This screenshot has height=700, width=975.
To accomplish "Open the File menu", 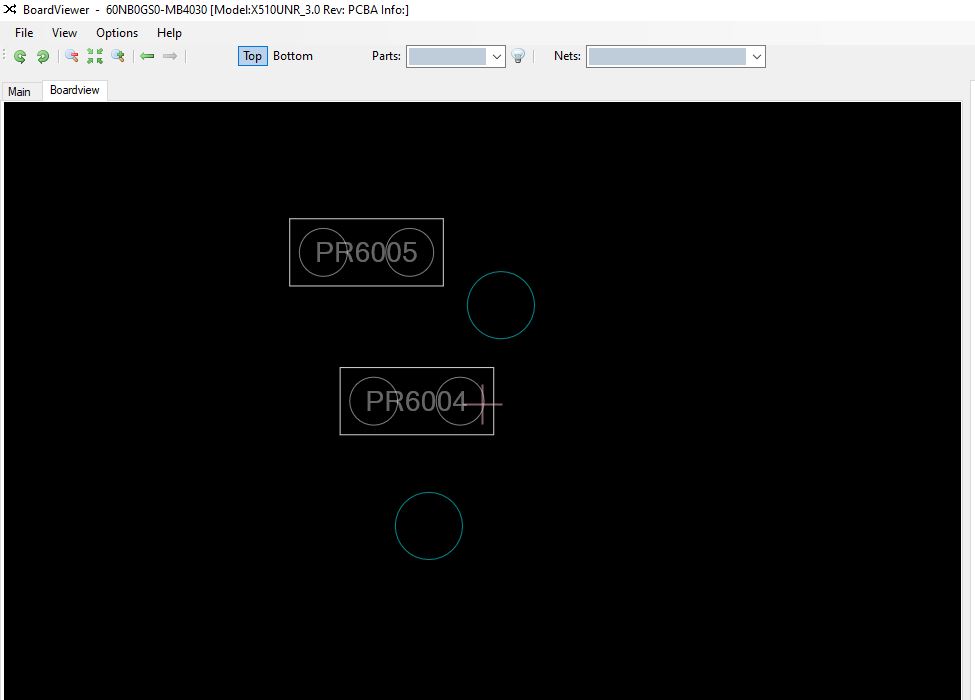I will coord(24,33).
